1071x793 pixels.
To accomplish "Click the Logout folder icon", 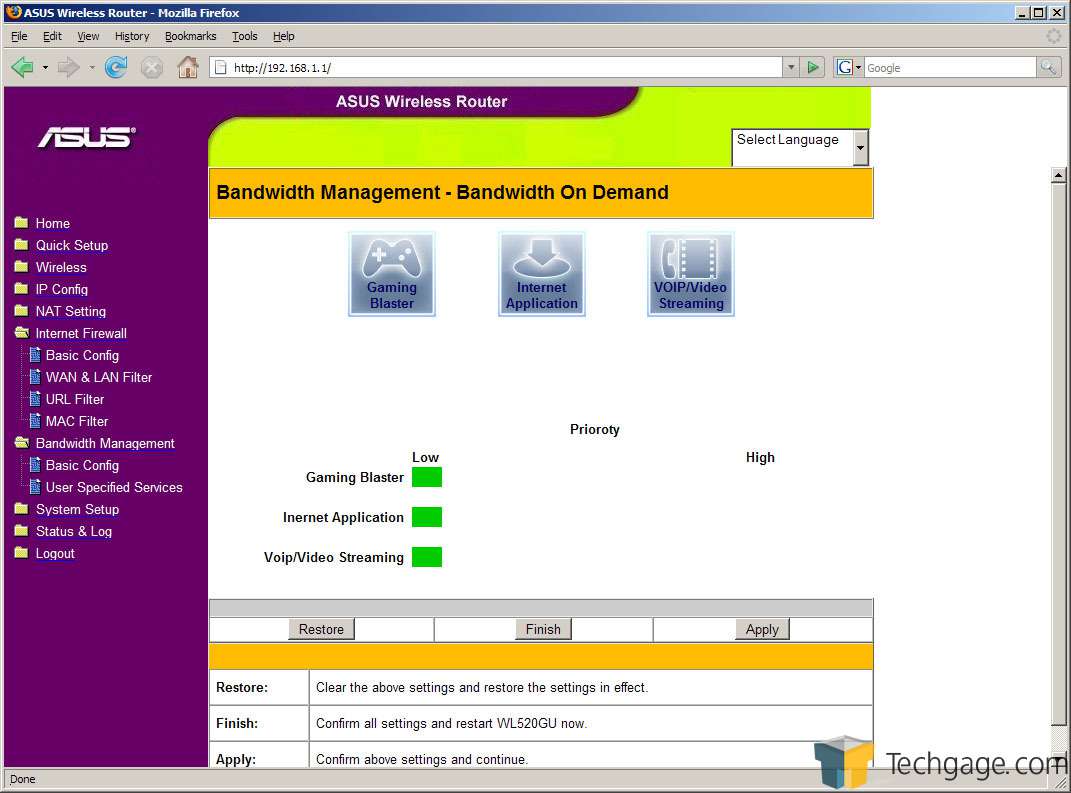I will point(21,553).
